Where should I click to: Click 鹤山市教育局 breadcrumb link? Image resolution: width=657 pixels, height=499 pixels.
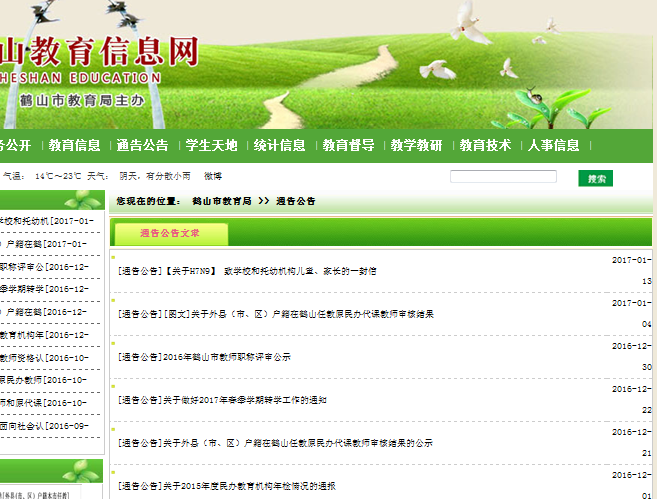click(x=222, y=201)
